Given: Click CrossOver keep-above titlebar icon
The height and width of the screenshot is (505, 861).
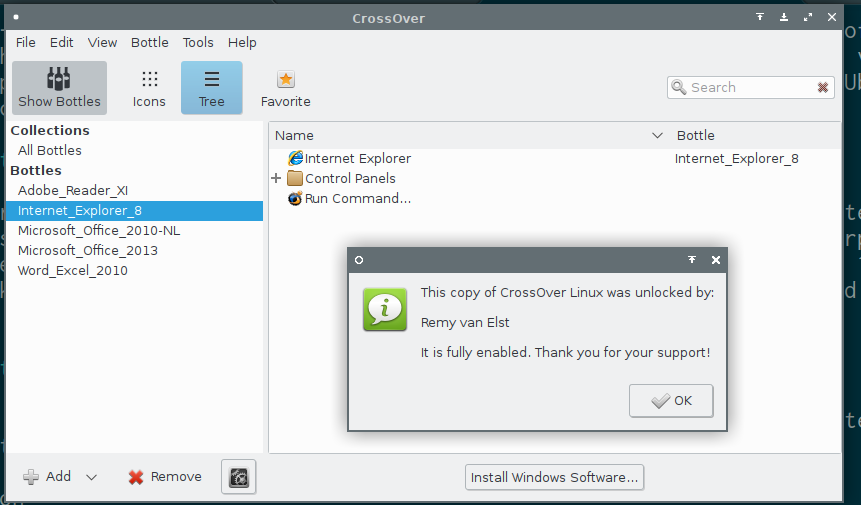Looking at the screenshot, I should pyautogui.click(x=760, y=17).
